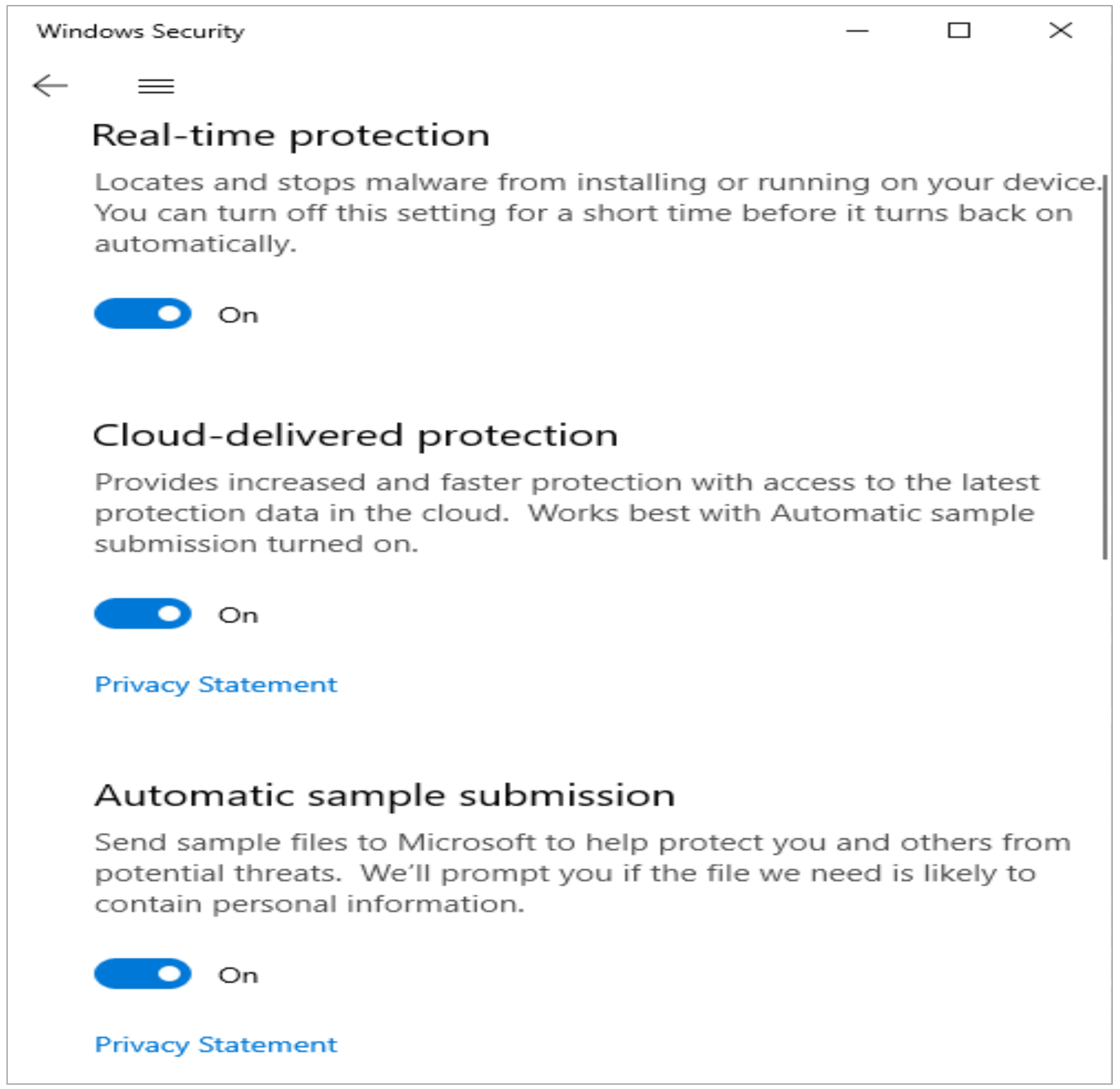Click the On label beside Cloud-delivered toggle
1120x1089 pixels.
pos(238,615)
